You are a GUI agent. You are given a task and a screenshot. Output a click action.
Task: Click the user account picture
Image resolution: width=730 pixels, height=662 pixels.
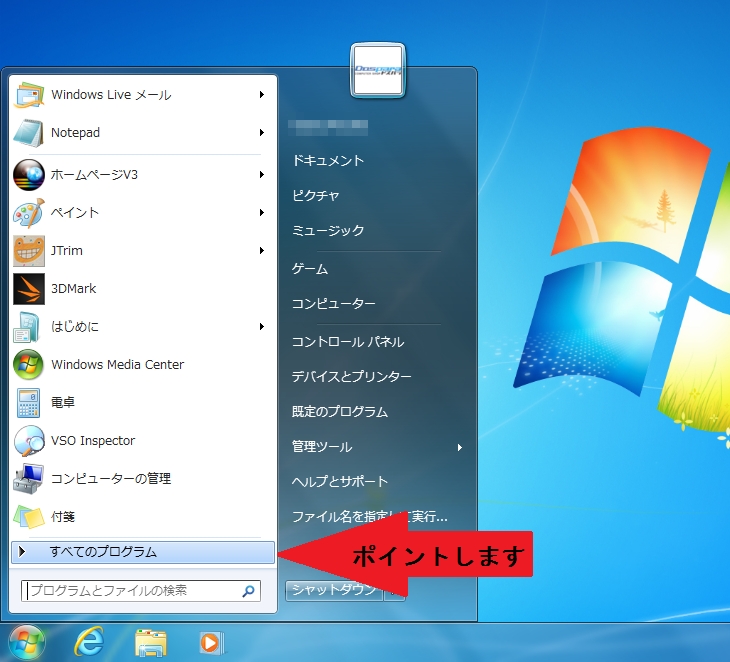[378, 70]
